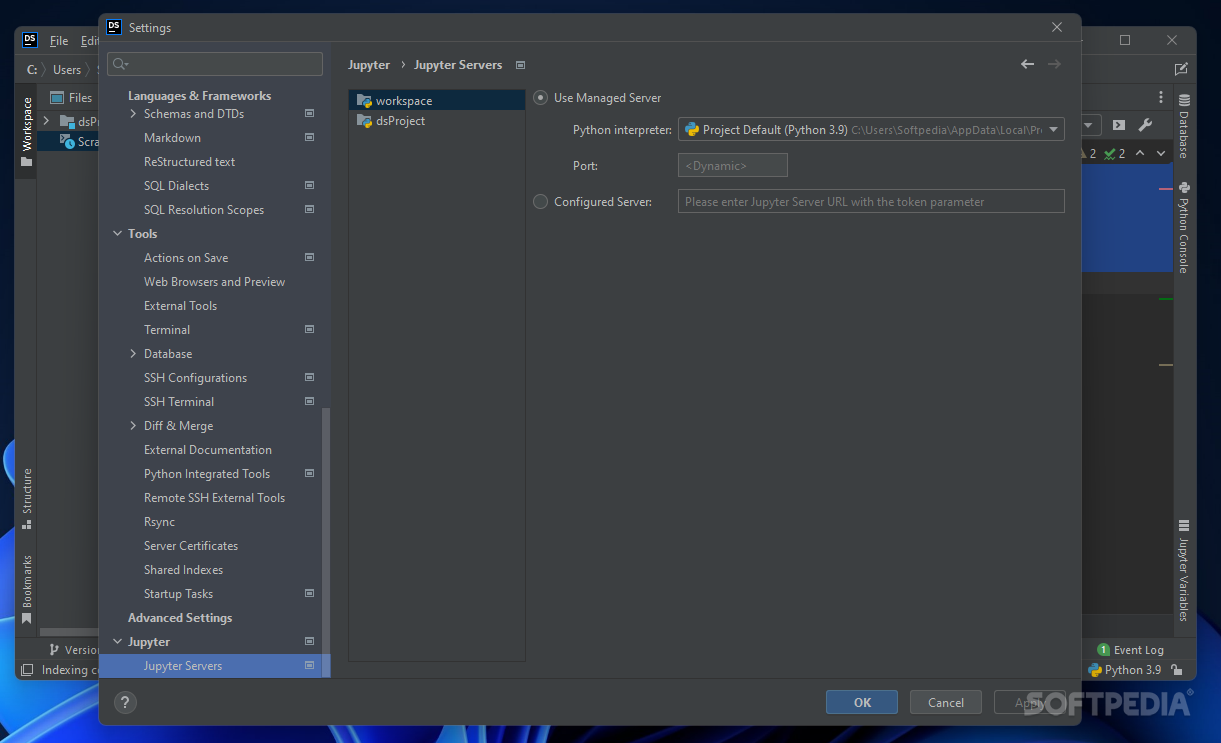The height and width of the screenshot is (743, 1221).
Task: Click the Cancel button
Action: click(946, 702)
